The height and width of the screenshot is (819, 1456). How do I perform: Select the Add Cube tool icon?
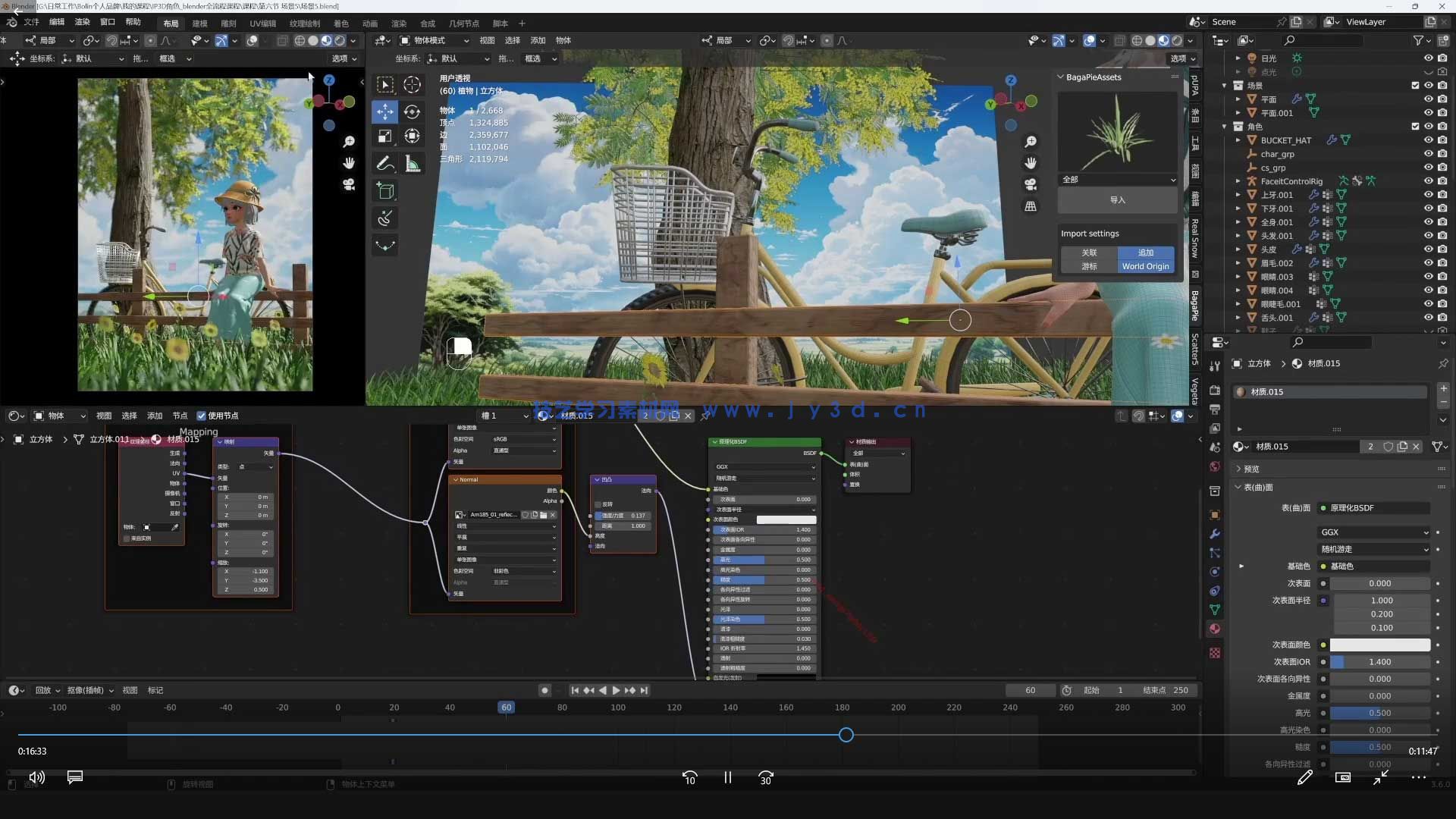[385, 190]
